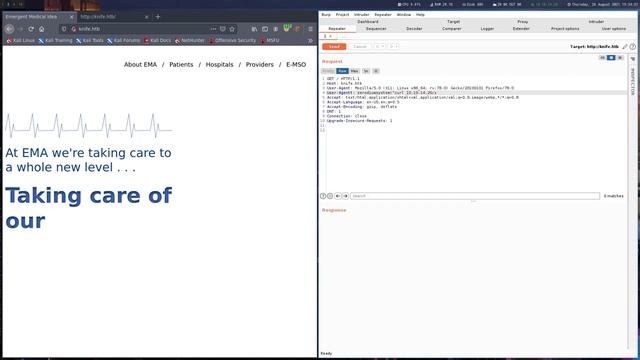Switch to Burp Target tab
Viewport: 640px width, 360px height.
[453, 22]
